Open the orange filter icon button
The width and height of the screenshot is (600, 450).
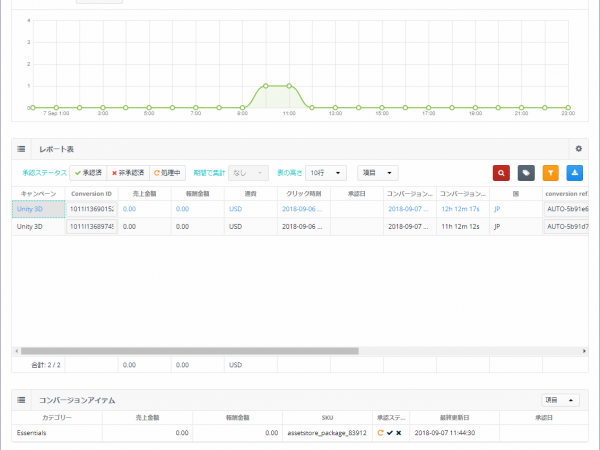[x=551, y=173]
